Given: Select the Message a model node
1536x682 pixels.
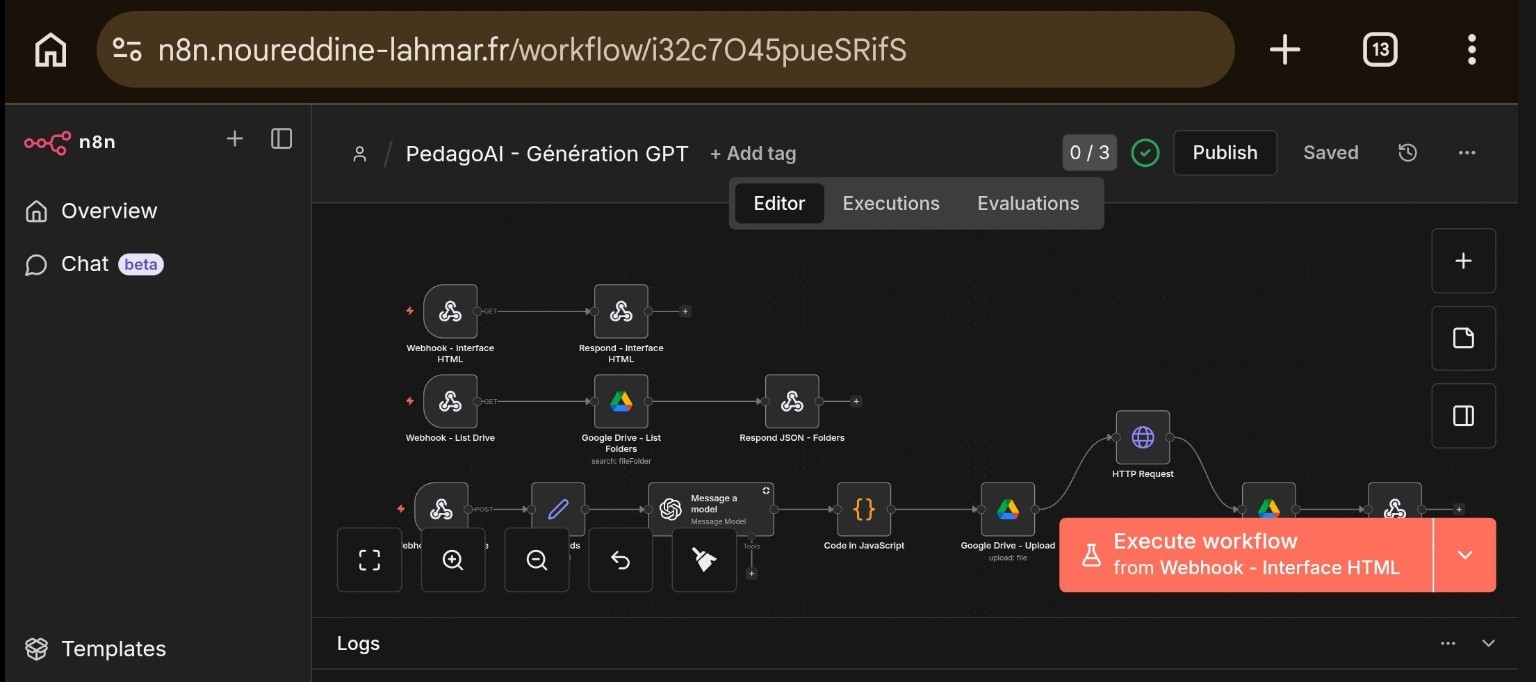Looking at the screenshot, I should [x=711, y=509].
